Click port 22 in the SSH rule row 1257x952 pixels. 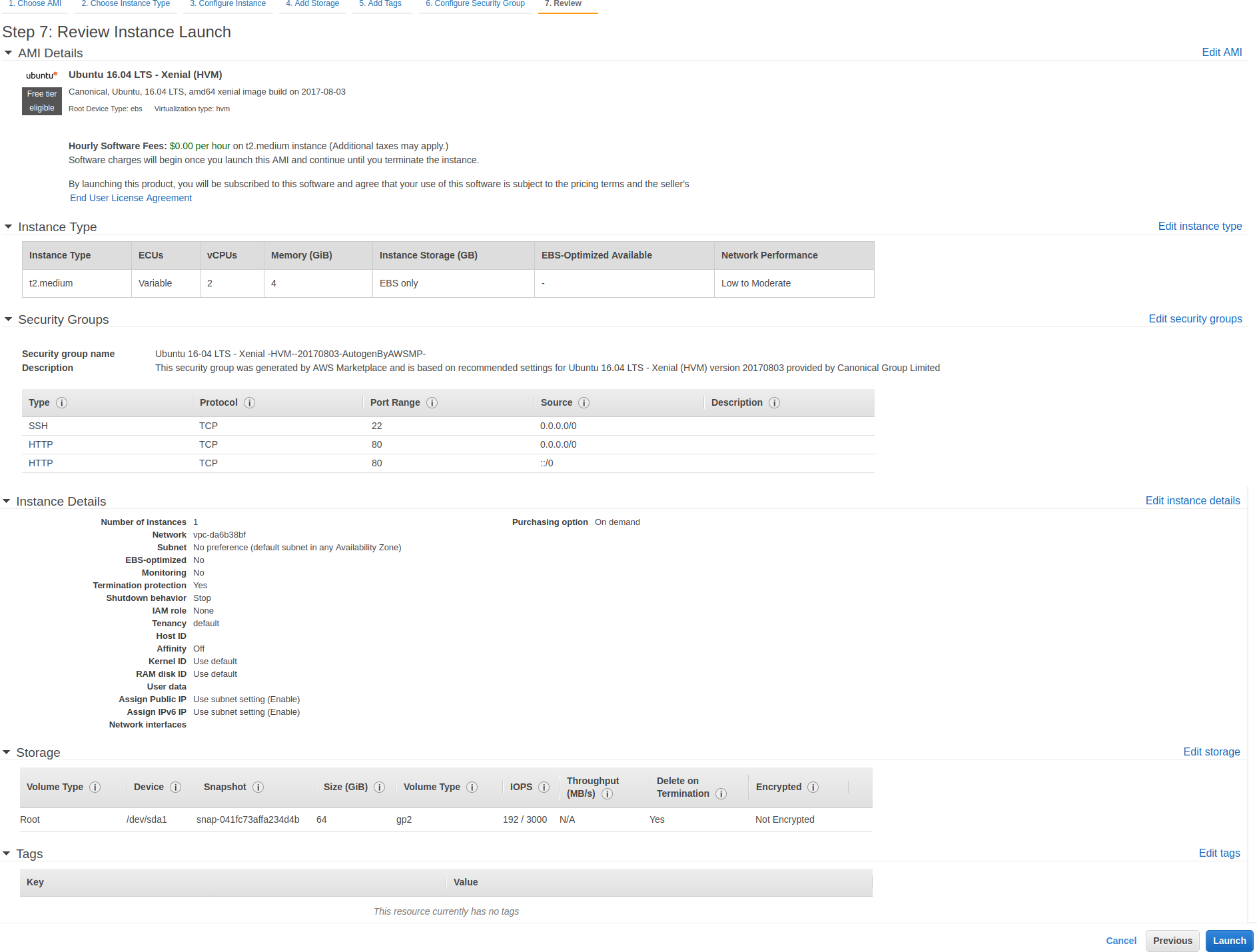(x=376, y=426)
